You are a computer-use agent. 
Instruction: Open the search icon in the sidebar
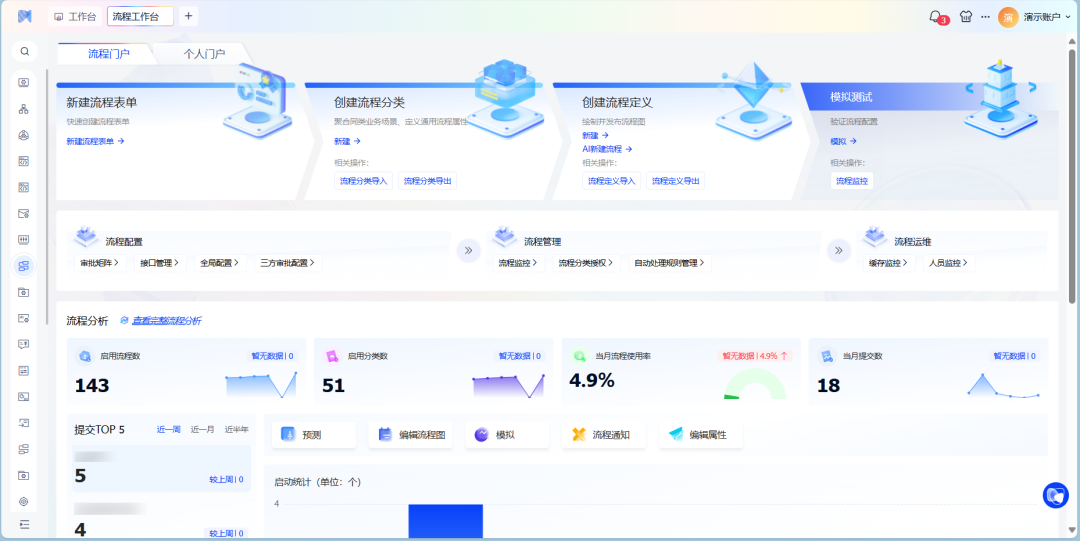(24, 51)
